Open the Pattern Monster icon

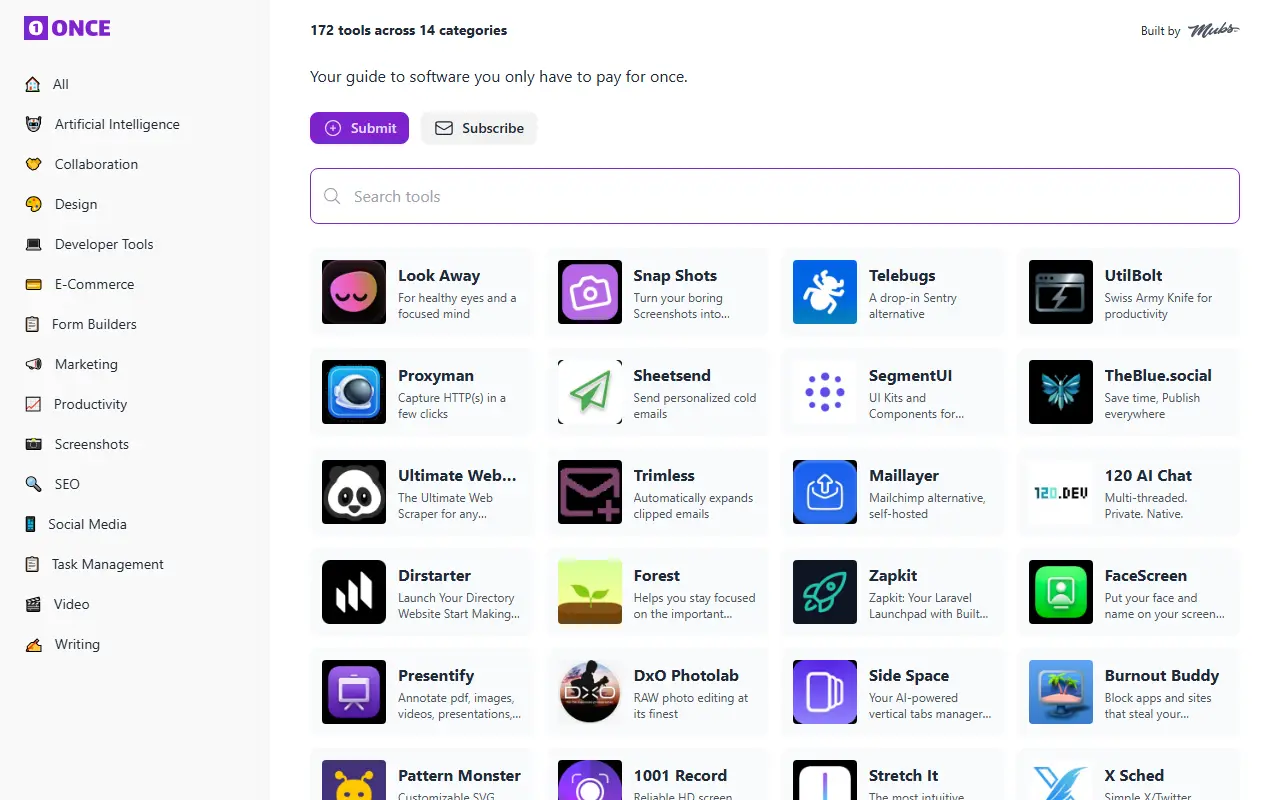[354, 780]
